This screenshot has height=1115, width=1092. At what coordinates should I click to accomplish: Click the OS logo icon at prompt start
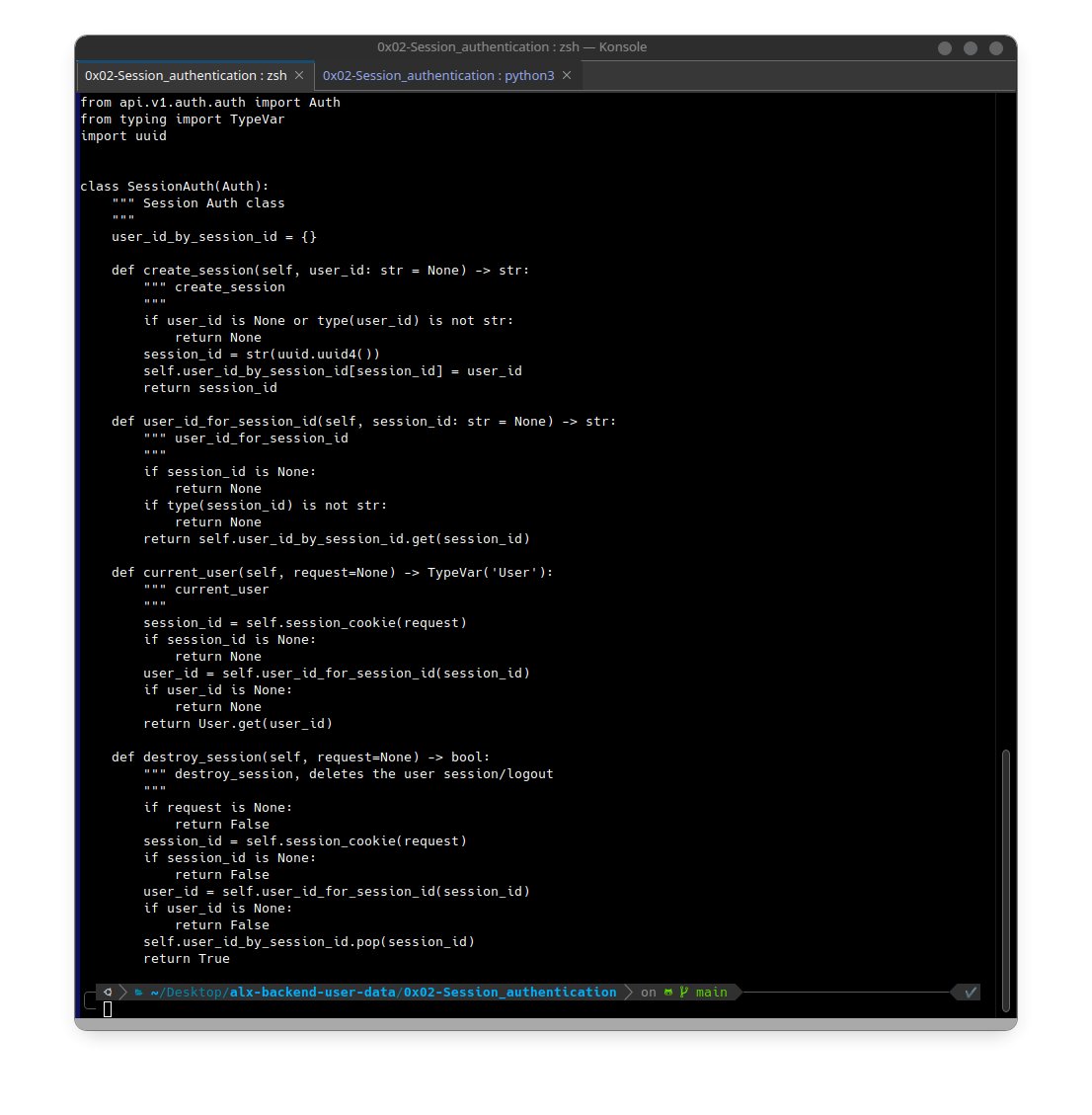coord(108,992)
